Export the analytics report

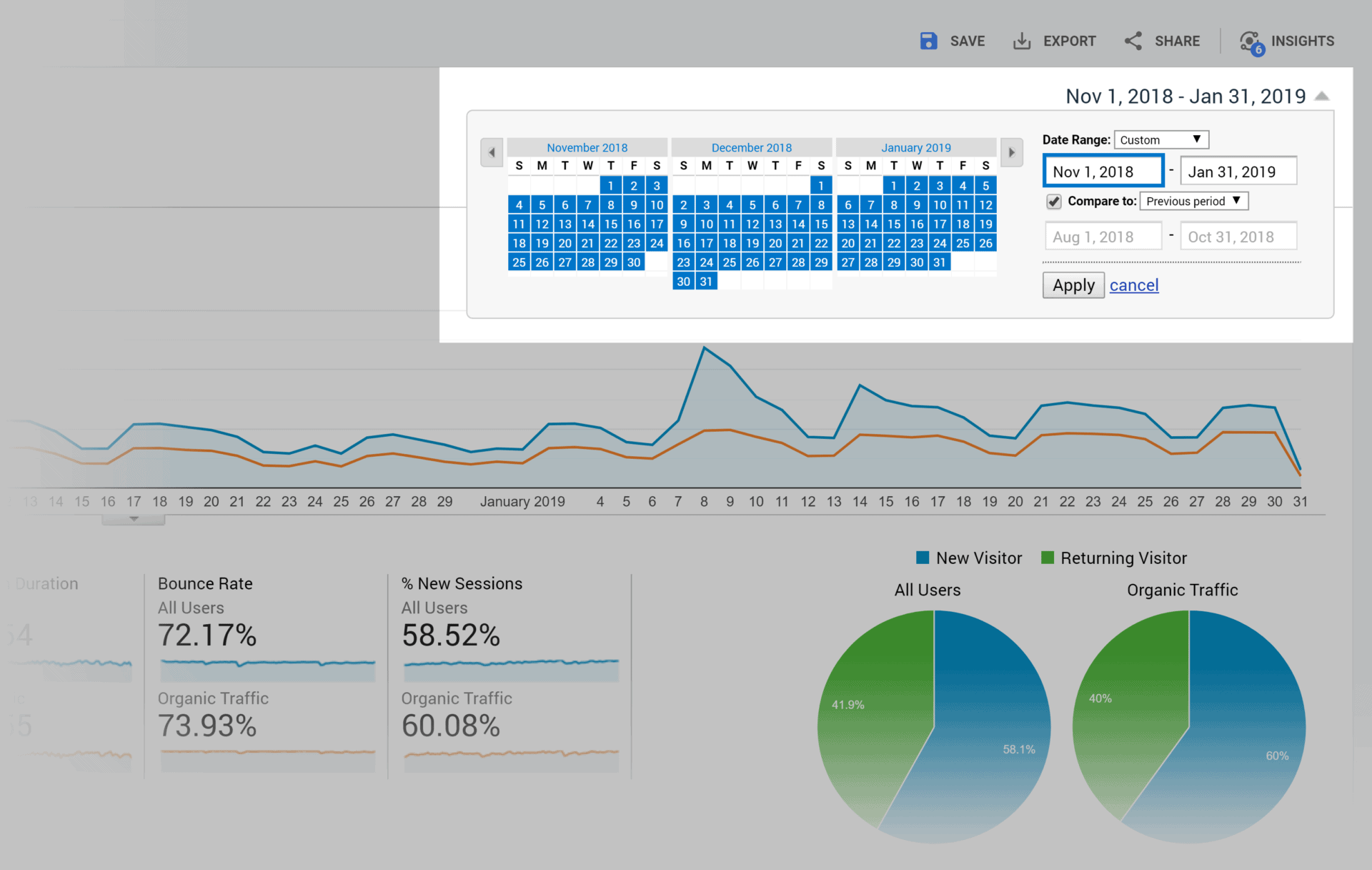[1055, 41]
